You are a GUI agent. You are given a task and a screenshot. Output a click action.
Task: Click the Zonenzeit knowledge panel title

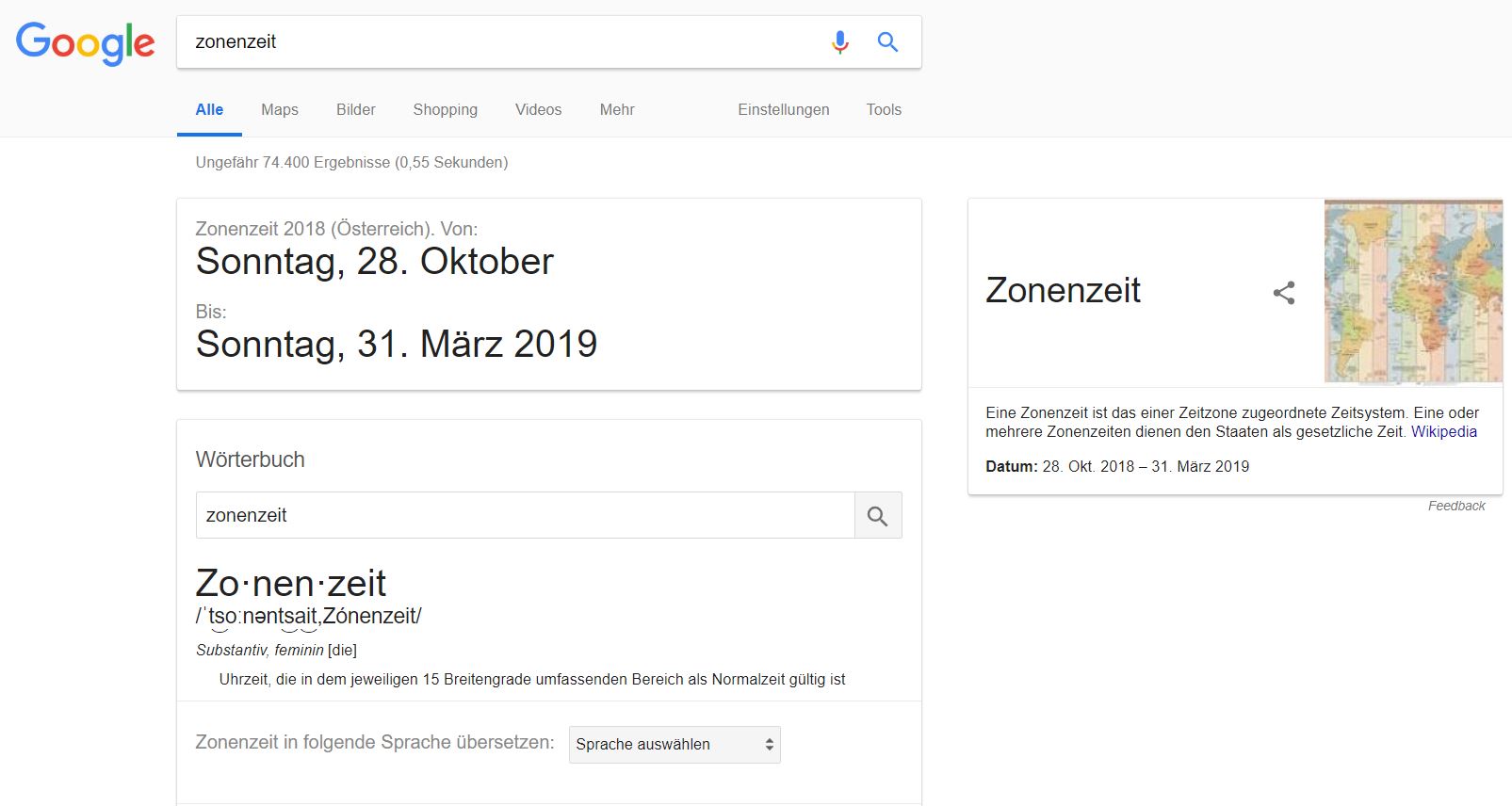pyautogui.click(x=1063, y=290)
